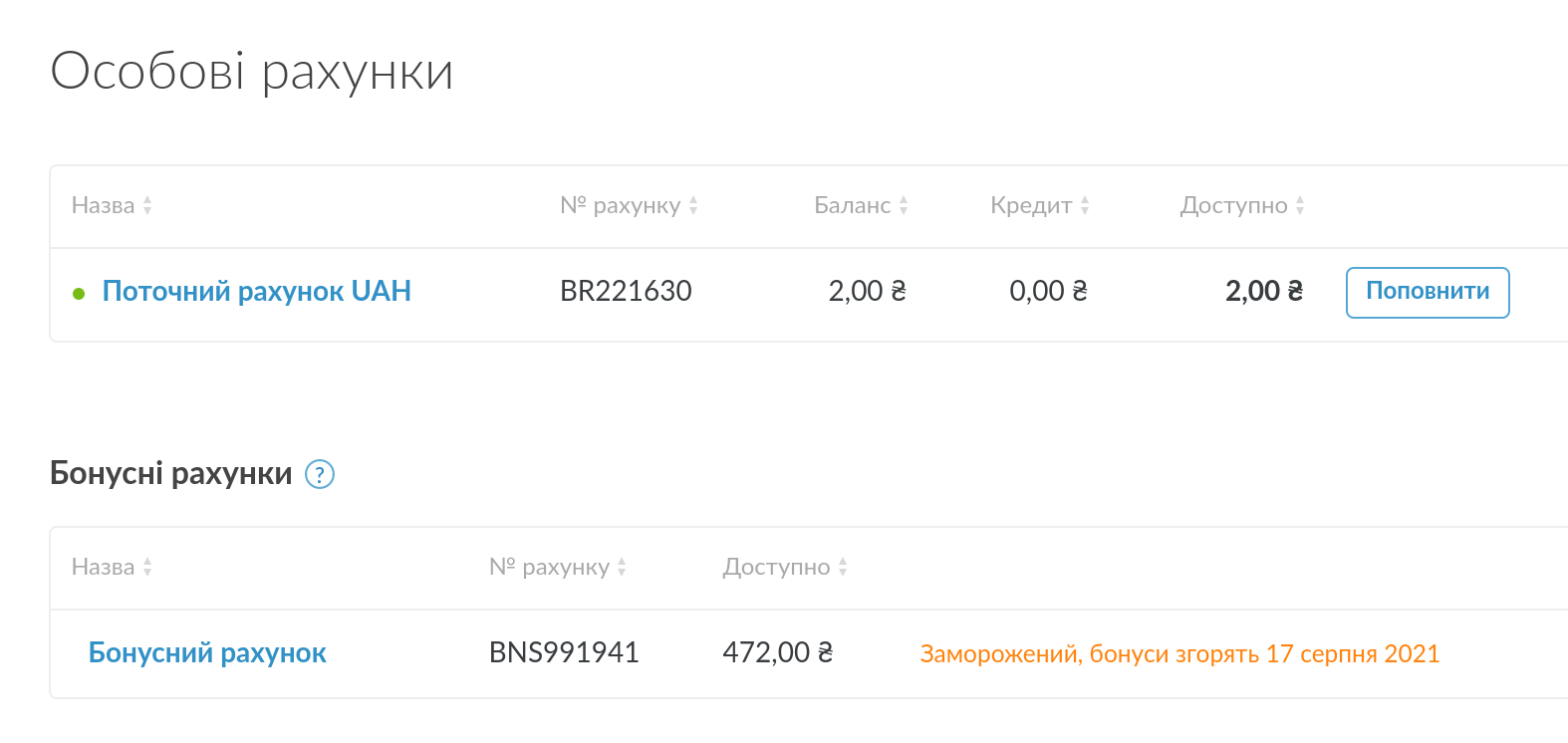Image resolution: width=1568 pixels, height=743 pixels.
Task: Open the Бонусний рахунок link
Action: (x=207, y=652)
